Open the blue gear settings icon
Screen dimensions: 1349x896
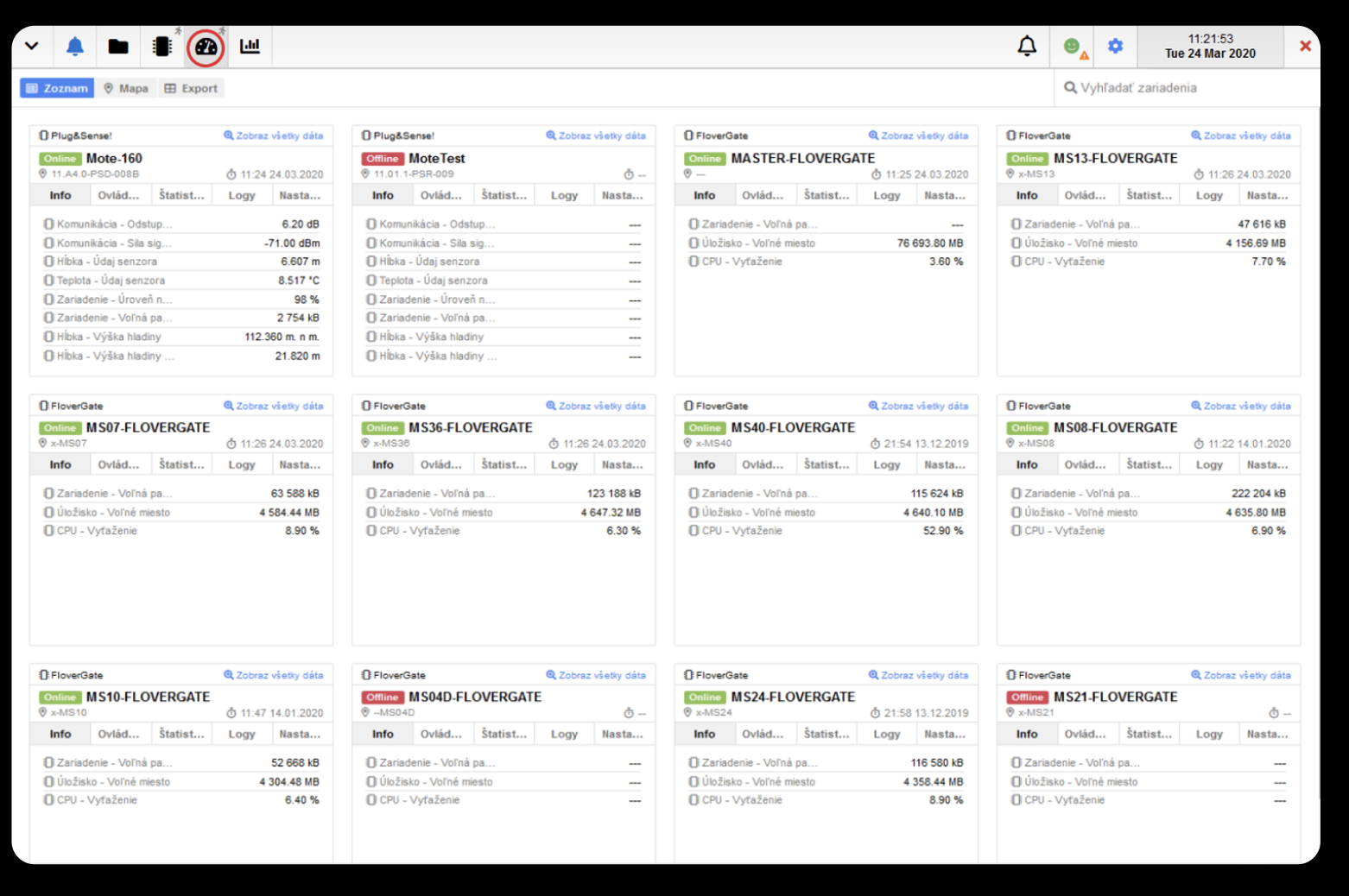1116,47
